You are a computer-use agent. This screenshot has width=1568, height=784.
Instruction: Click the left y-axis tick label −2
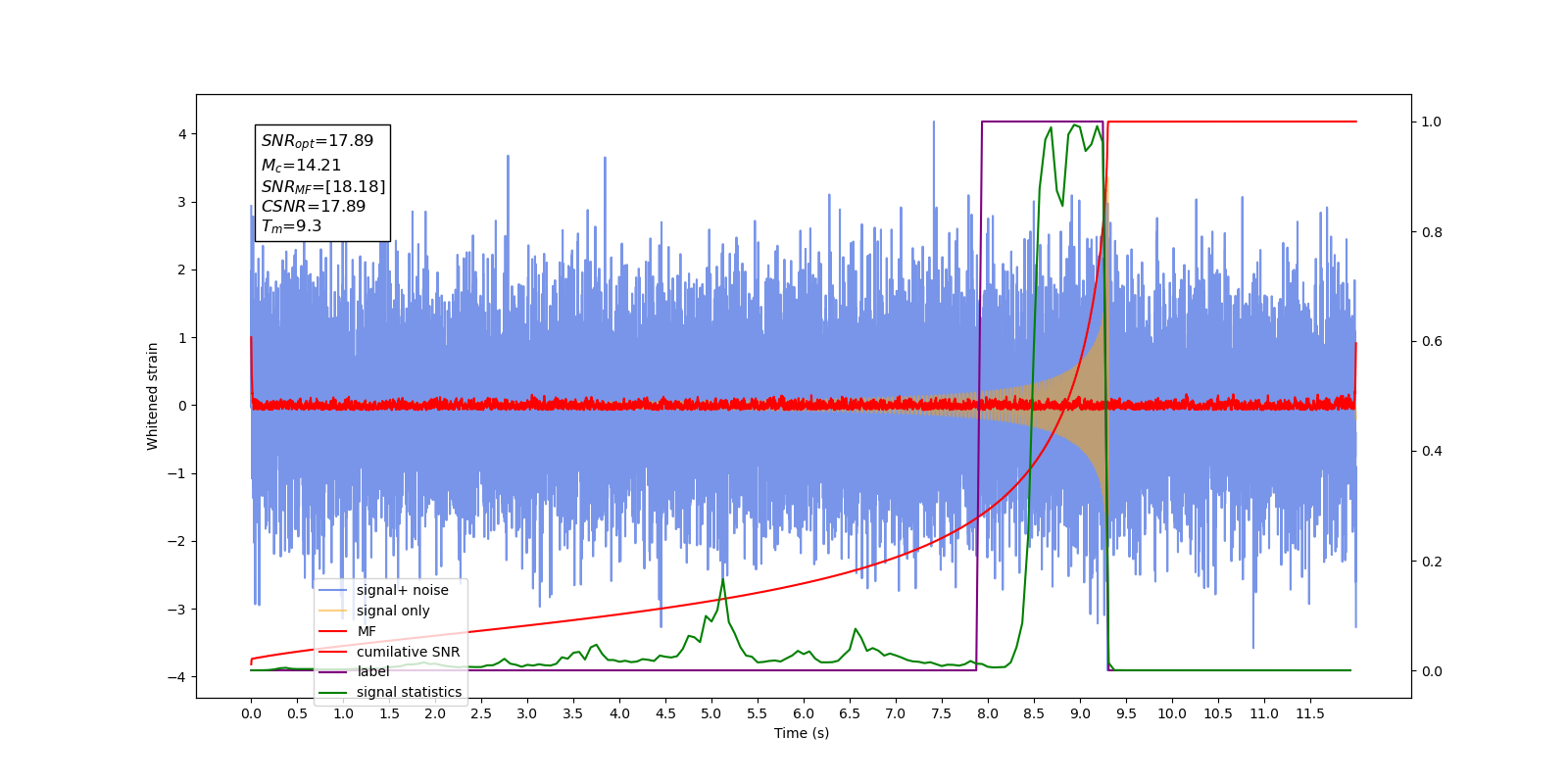(177, 541)
